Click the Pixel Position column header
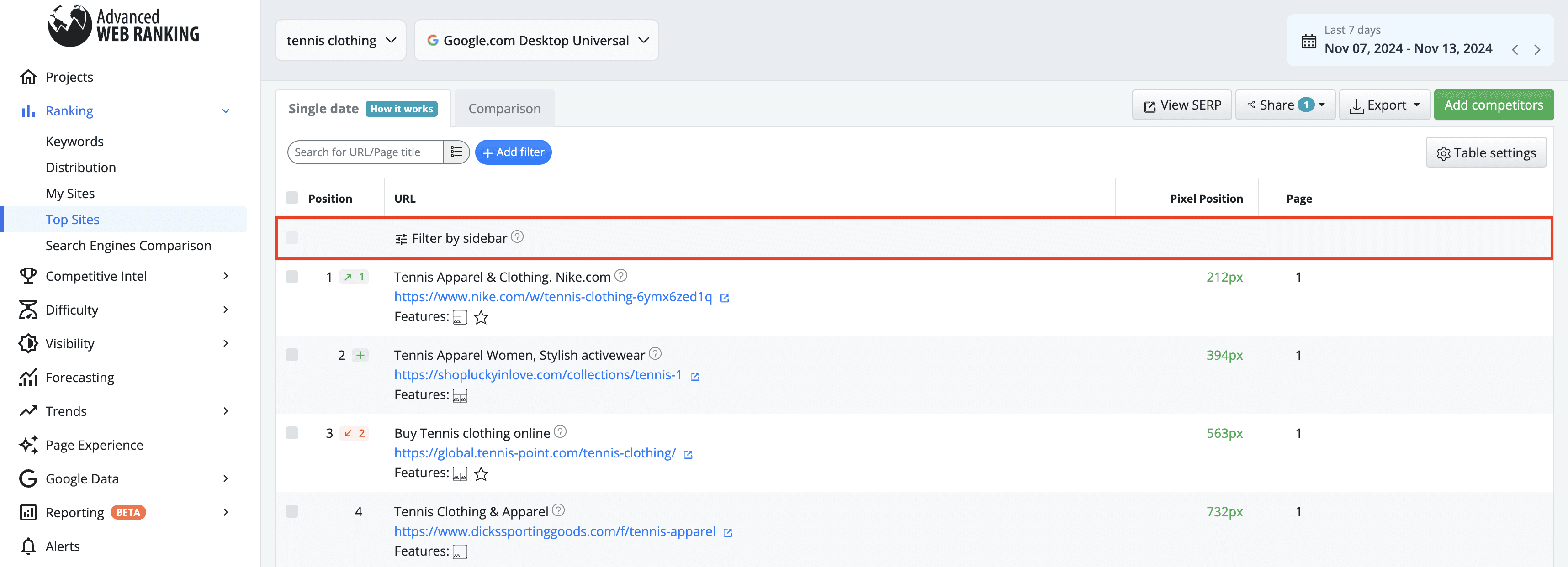Screen dimensions: 1568x567 click(x=1206, y=198)
